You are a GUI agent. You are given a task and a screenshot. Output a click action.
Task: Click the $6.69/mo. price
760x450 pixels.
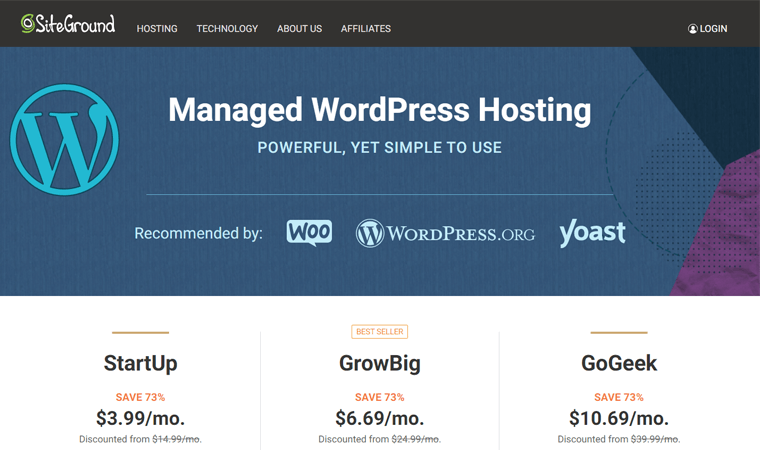click(380, 418)
